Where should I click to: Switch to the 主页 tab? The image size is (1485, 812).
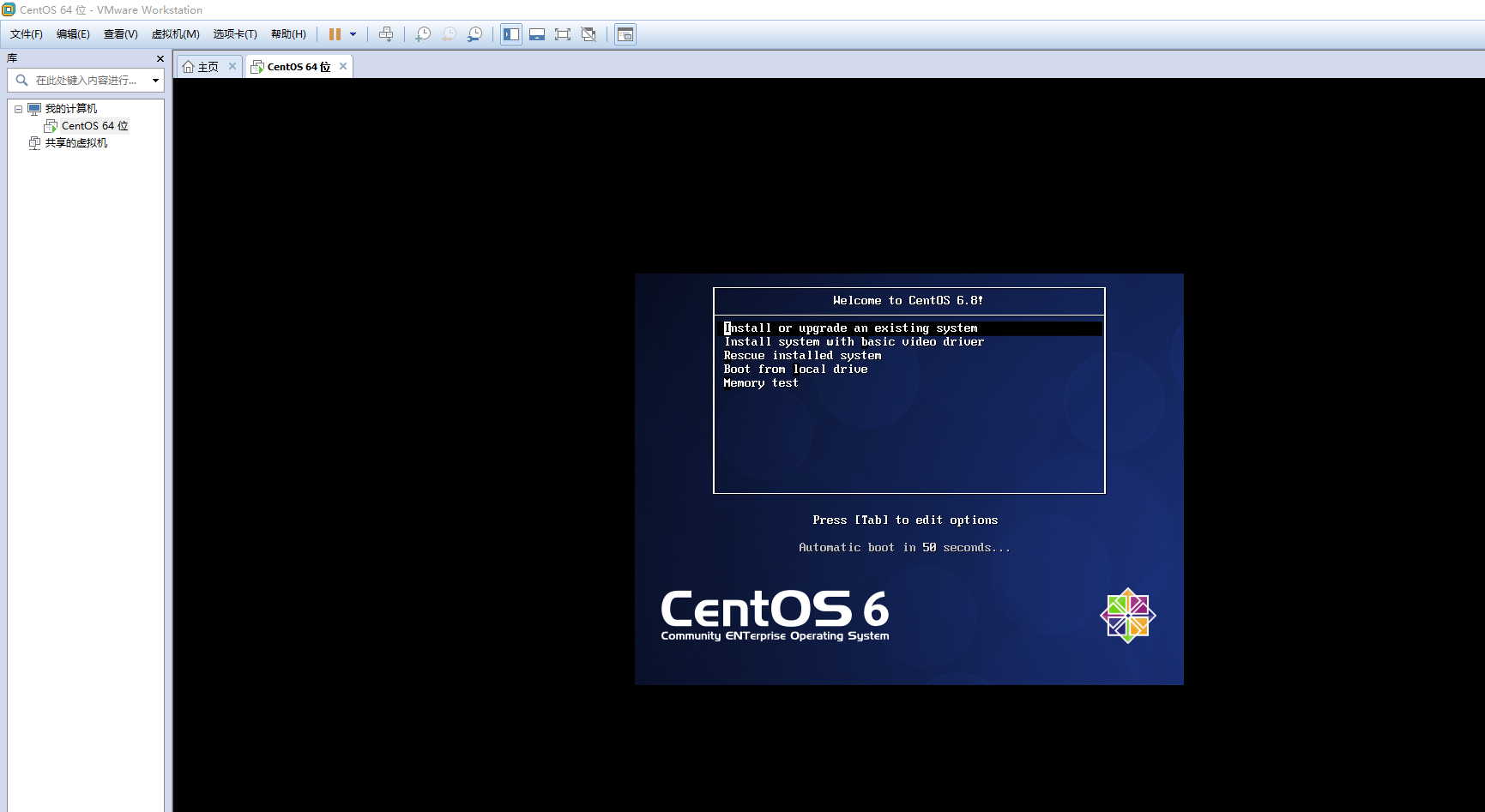[209, 66]
